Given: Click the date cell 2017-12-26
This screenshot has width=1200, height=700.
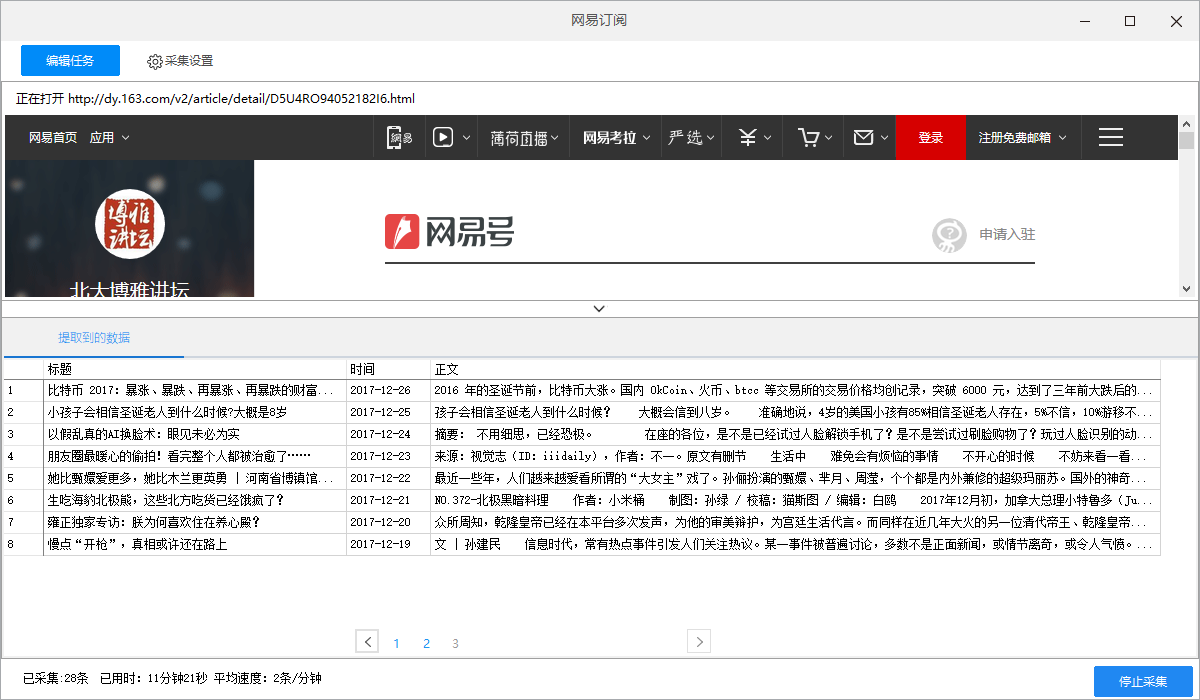Looking at the screenshot, I should (x=388, y=390).
